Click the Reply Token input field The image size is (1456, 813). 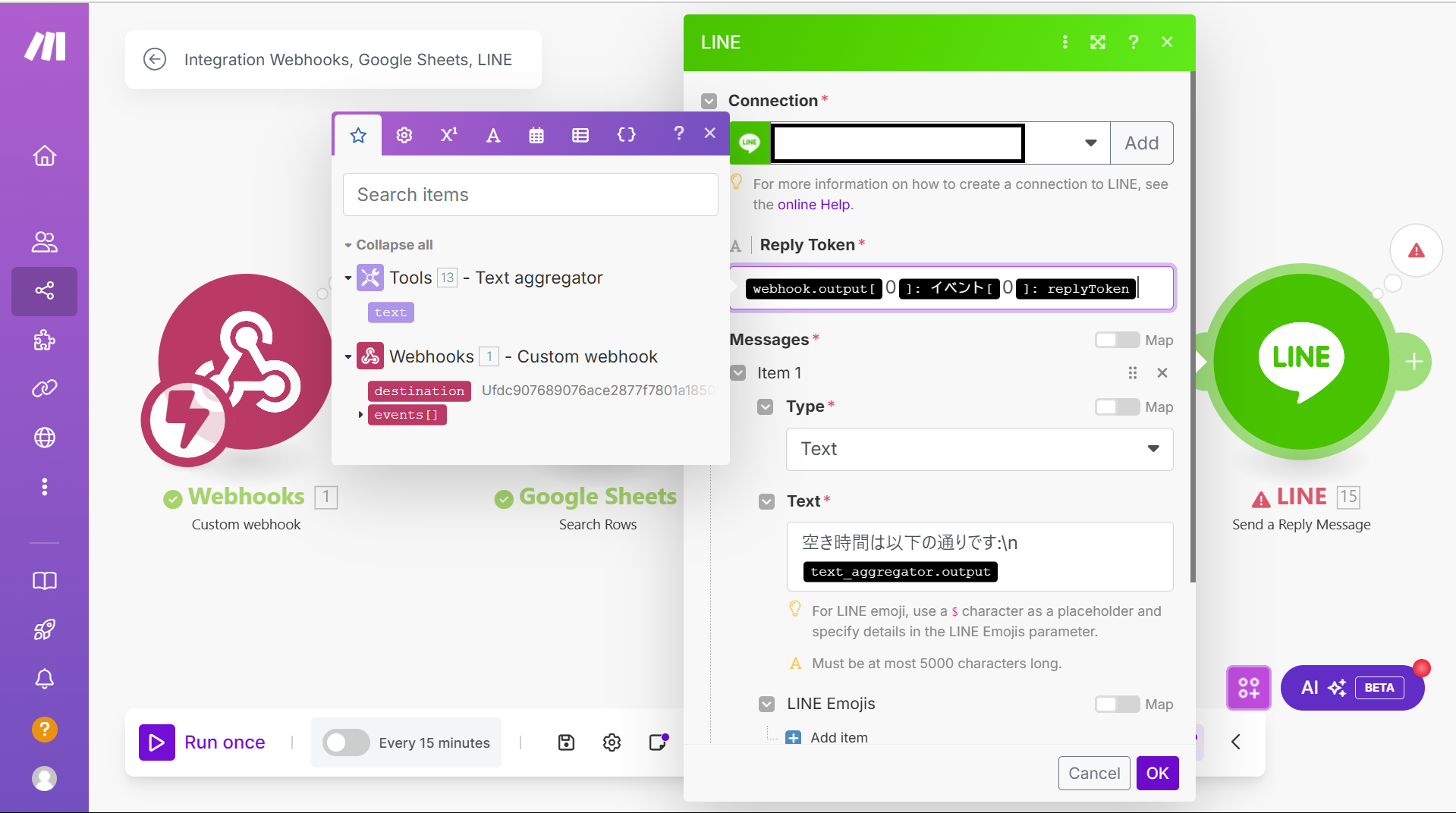[x=952, y=288]
